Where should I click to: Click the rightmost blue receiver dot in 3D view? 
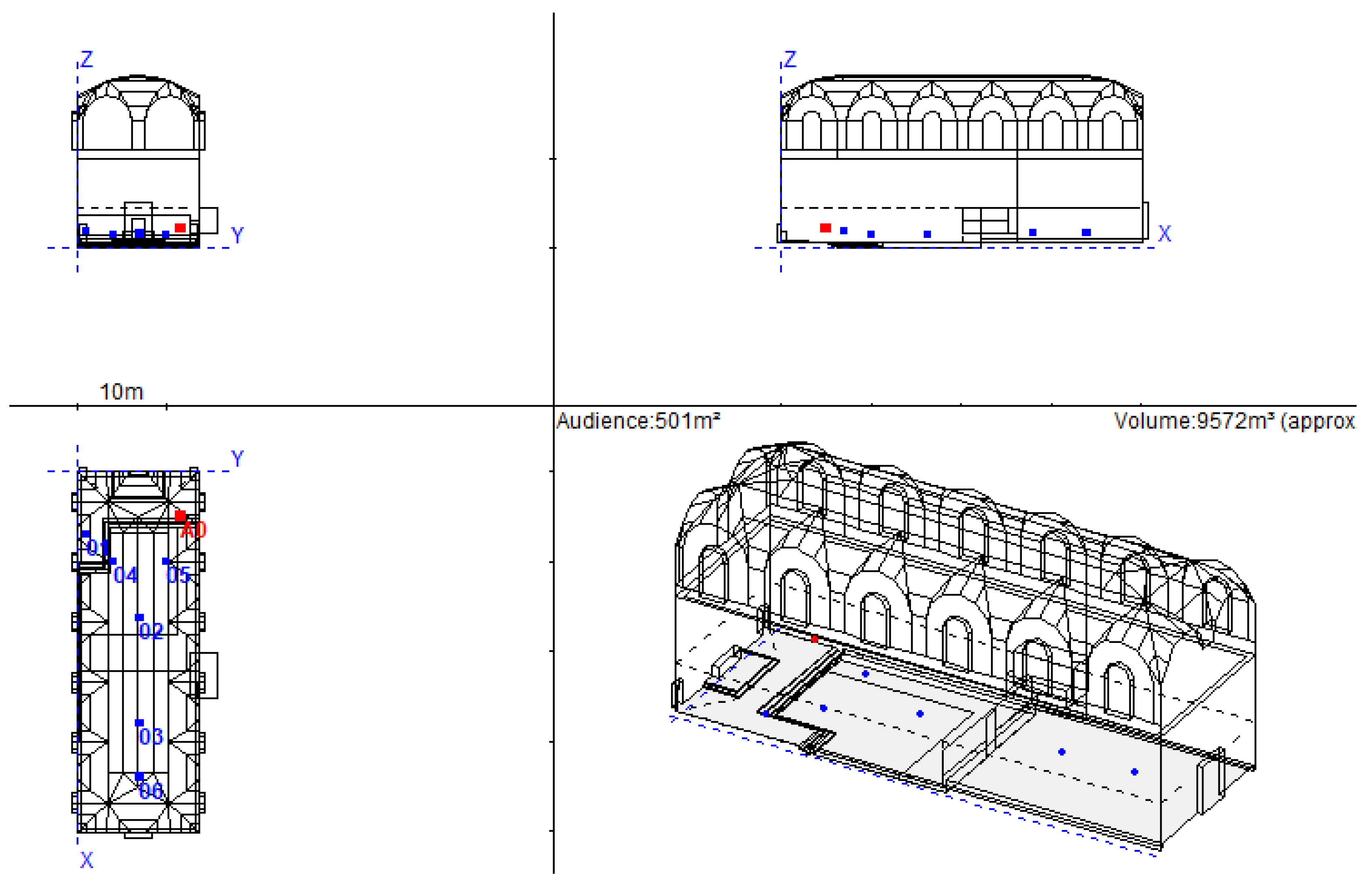(x=1134, y=772)
